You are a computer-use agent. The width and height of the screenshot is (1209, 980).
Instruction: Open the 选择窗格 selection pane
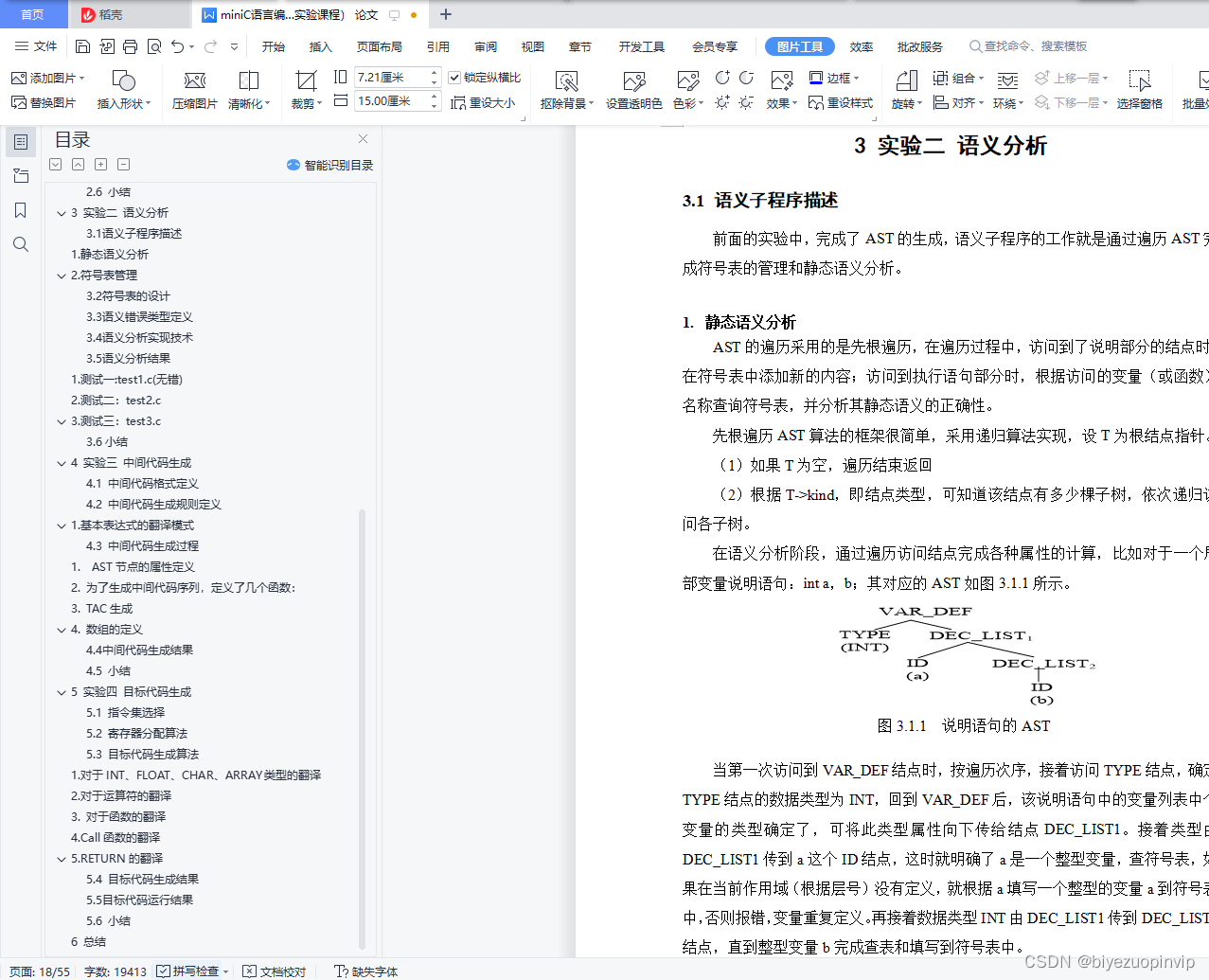coord(1140,90)
